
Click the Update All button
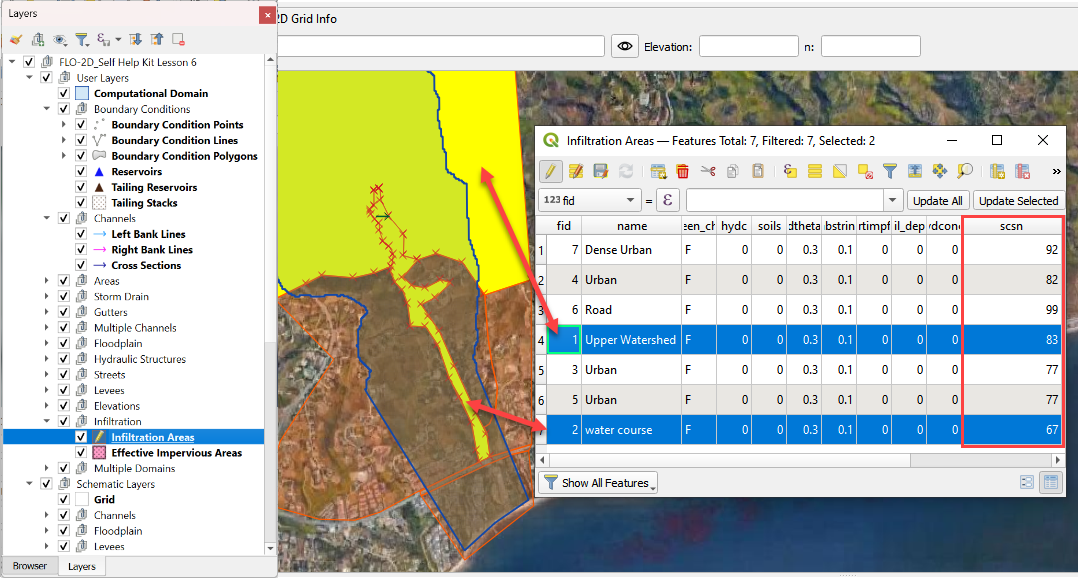click(938, 200)
